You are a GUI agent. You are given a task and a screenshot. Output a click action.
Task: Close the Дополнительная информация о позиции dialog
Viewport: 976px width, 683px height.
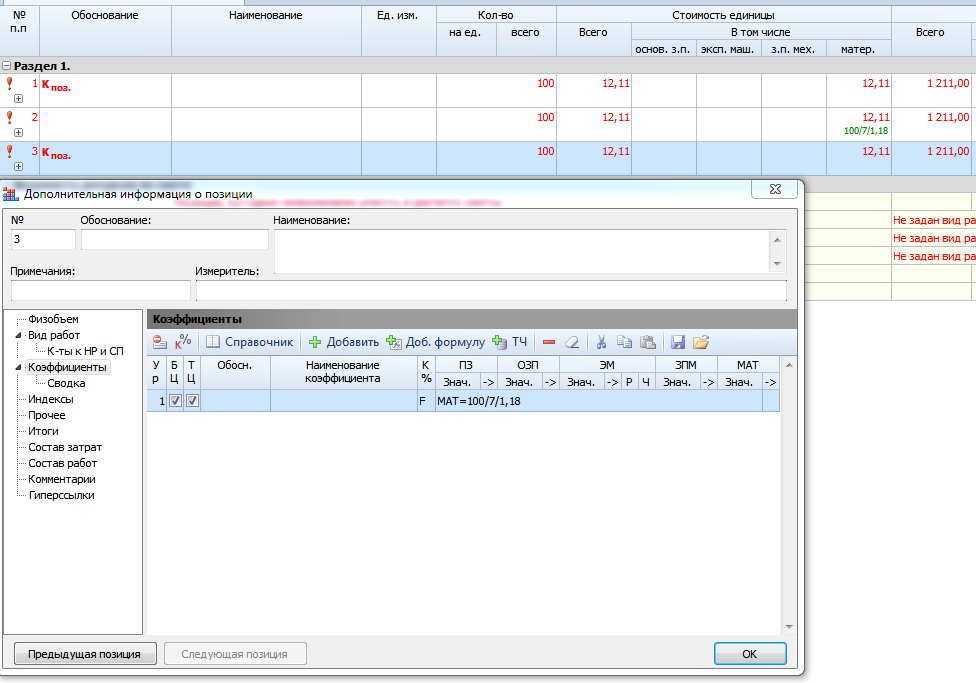point(775,189)
